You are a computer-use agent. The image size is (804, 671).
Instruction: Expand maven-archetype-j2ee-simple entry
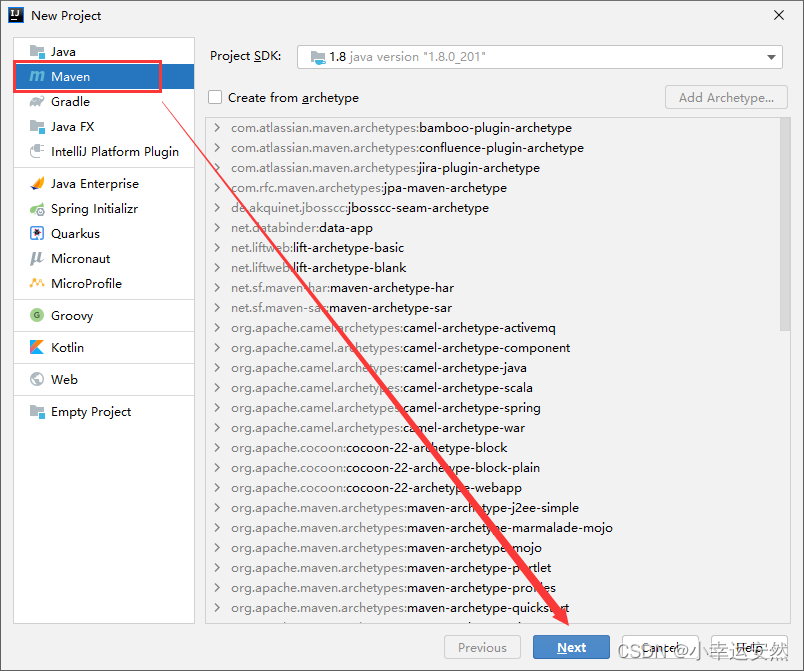coord(217,507)
